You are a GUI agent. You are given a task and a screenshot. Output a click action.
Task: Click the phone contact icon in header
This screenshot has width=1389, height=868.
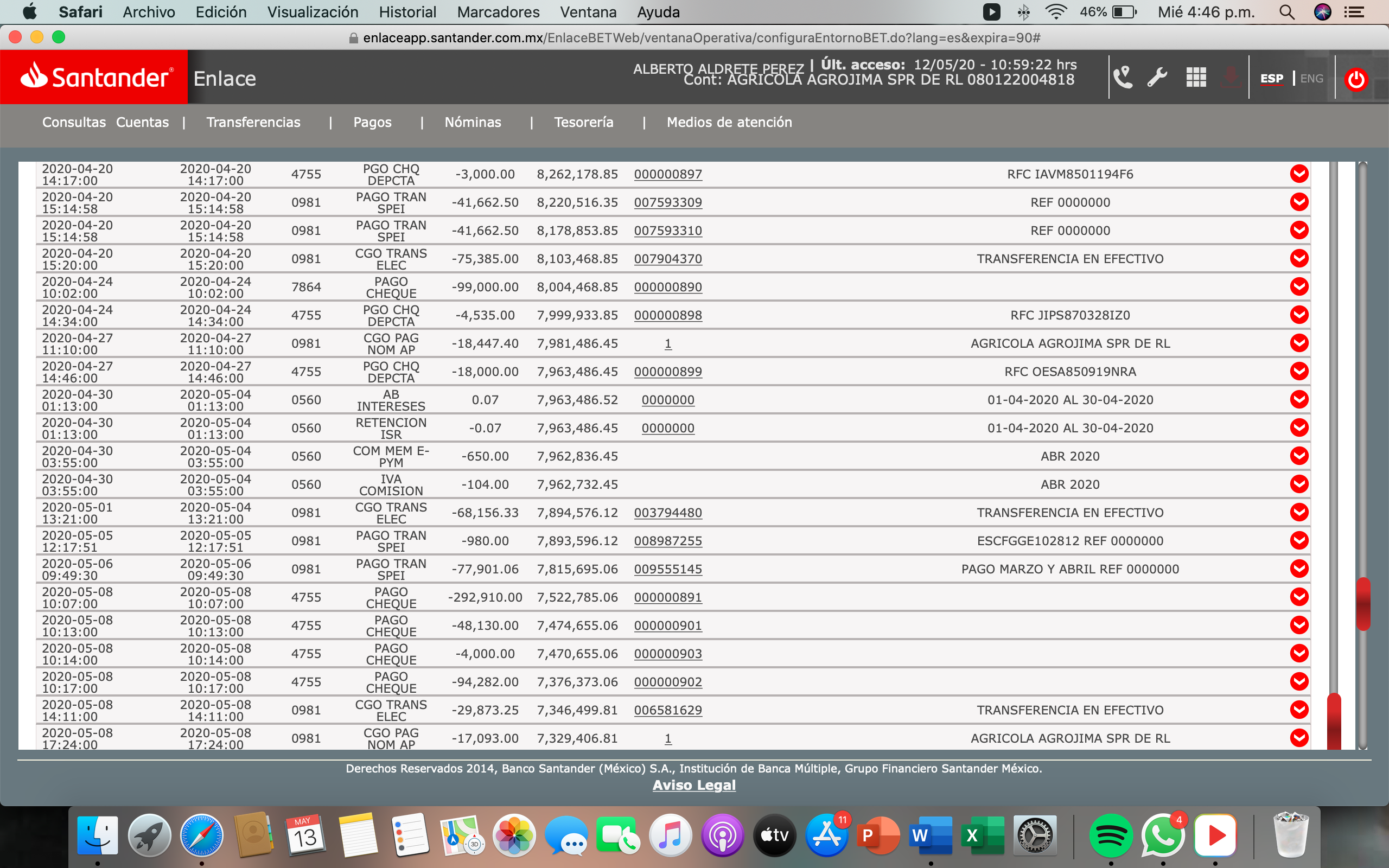[1123, 78]
